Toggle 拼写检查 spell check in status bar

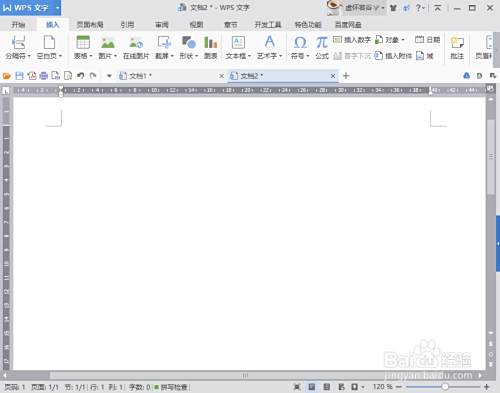click(x=171, y=387)
